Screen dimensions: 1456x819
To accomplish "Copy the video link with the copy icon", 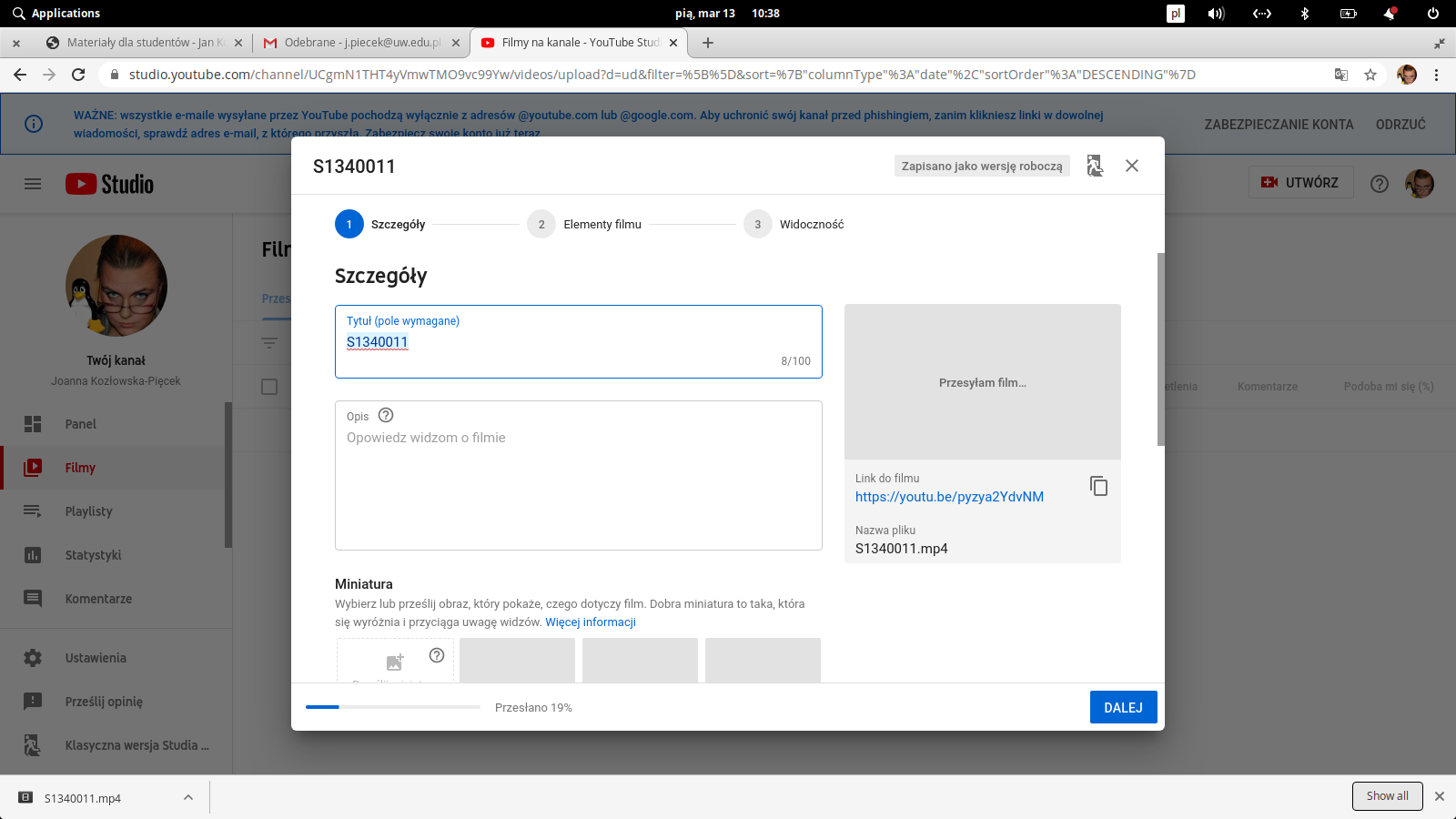I will pos(1098,486).
